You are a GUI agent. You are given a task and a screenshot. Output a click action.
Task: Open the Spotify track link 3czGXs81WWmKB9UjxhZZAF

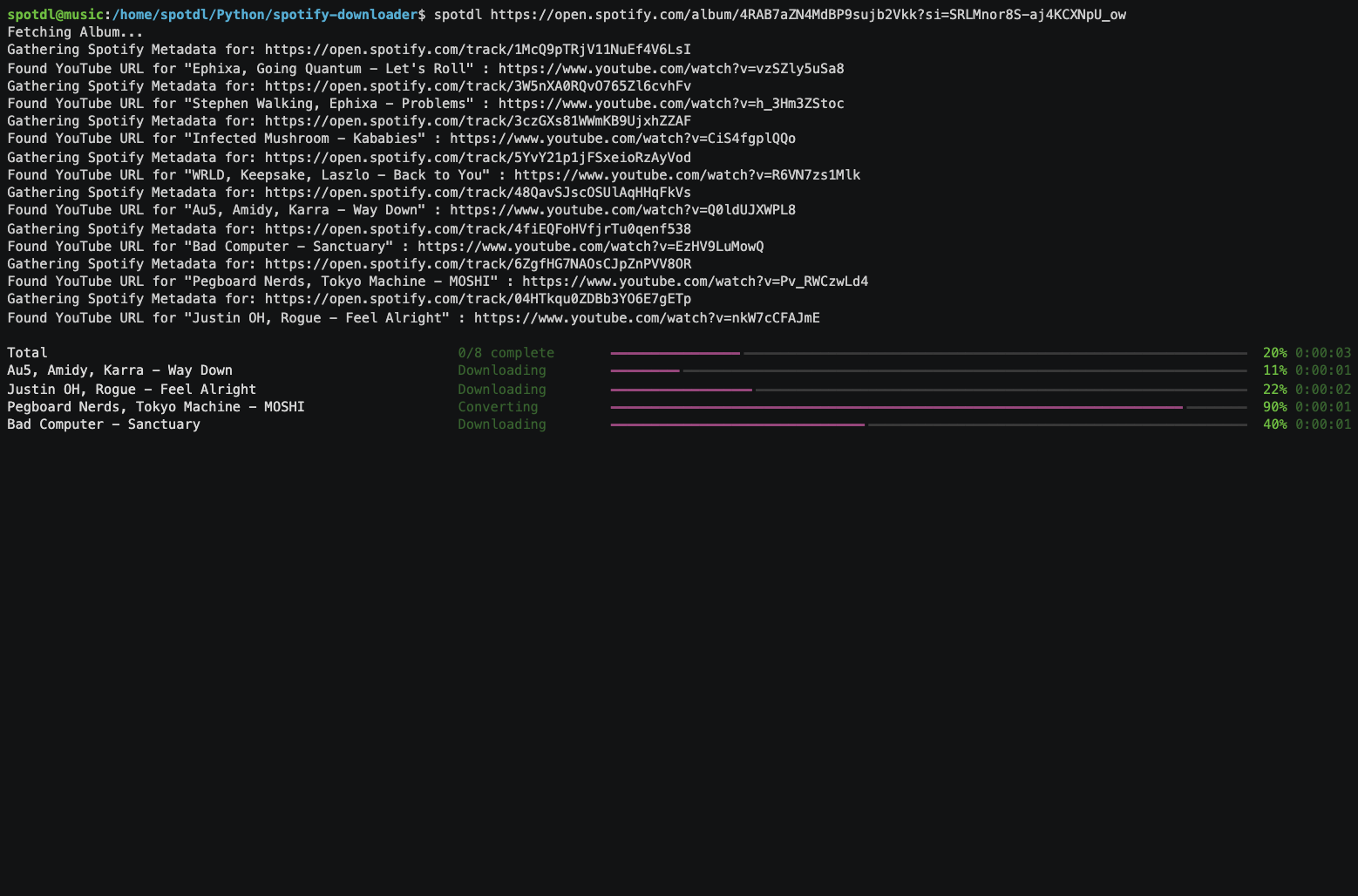(x=478, y=121)
